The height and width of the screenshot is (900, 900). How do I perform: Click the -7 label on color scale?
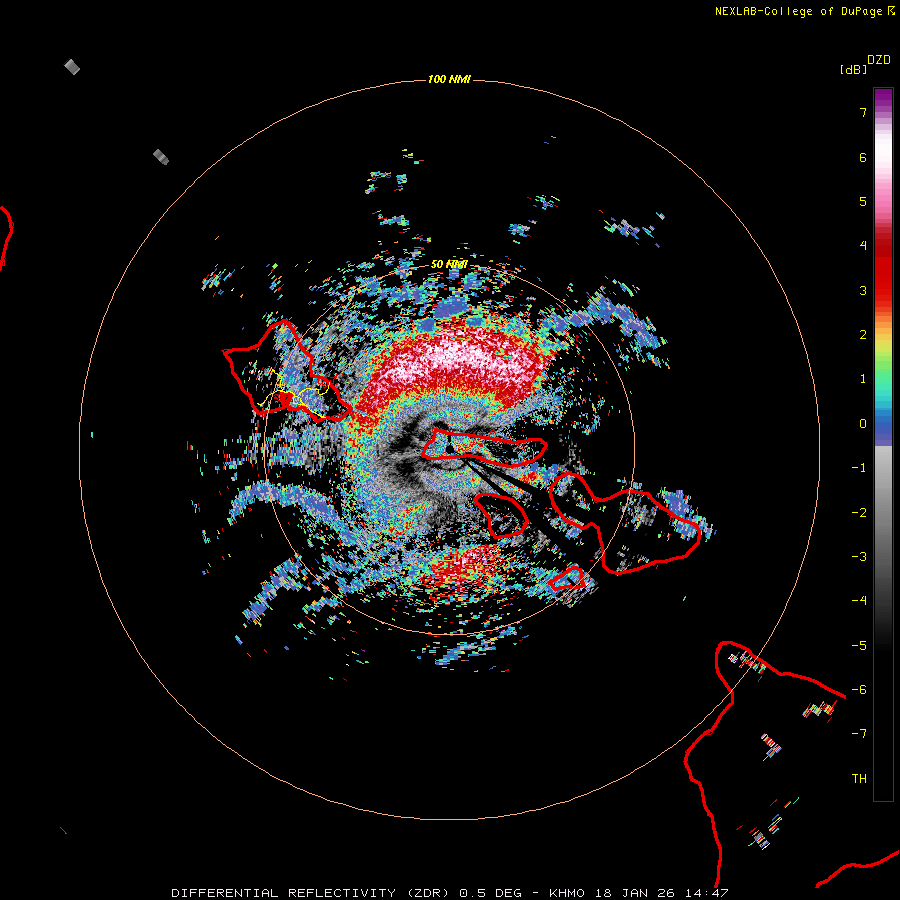(x=859, y=734)
